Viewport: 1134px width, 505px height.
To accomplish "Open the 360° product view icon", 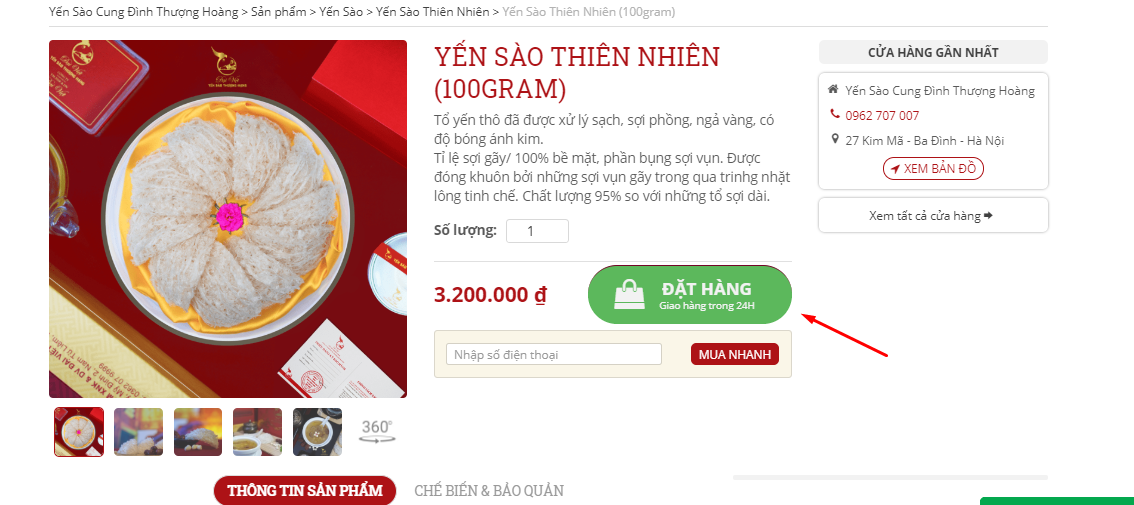I will (x=376, y=431).
